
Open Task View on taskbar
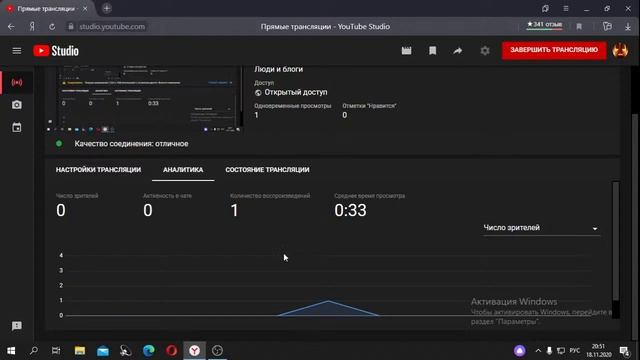[56, 350]
